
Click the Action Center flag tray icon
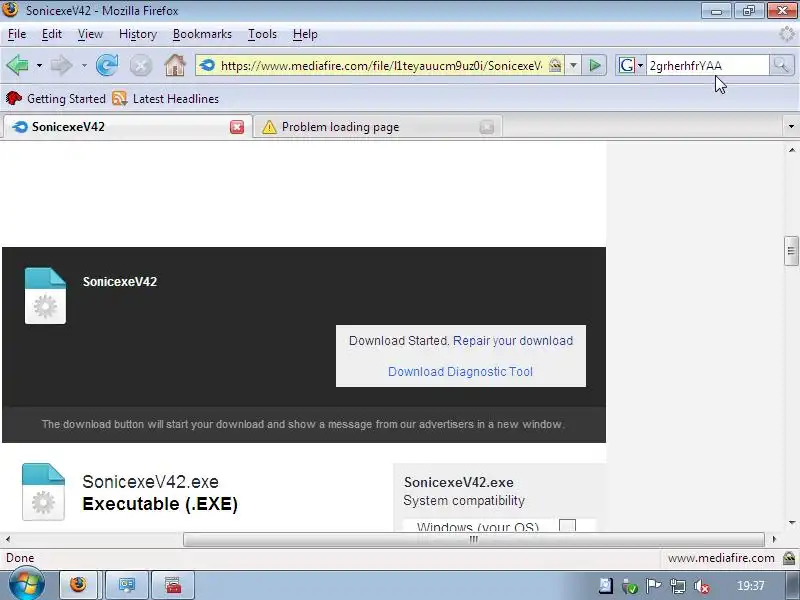coord(654,586)
